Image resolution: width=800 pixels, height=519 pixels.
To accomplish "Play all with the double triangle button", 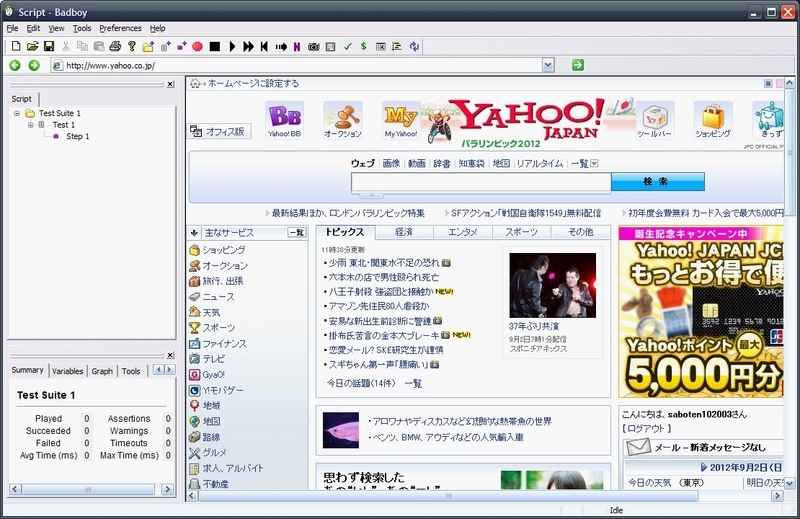I will coord(248,46).
